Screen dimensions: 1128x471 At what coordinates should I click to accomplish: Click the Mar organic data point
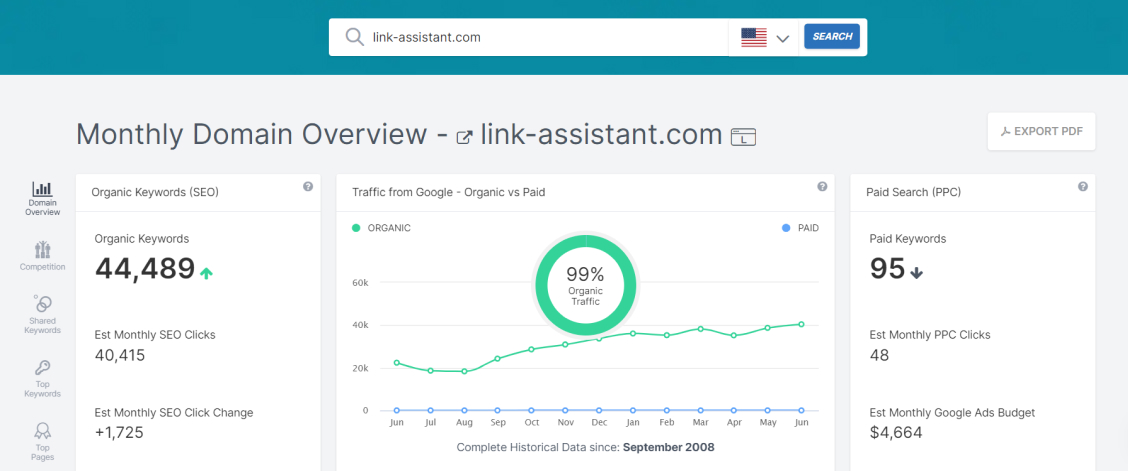pos(700,329)
